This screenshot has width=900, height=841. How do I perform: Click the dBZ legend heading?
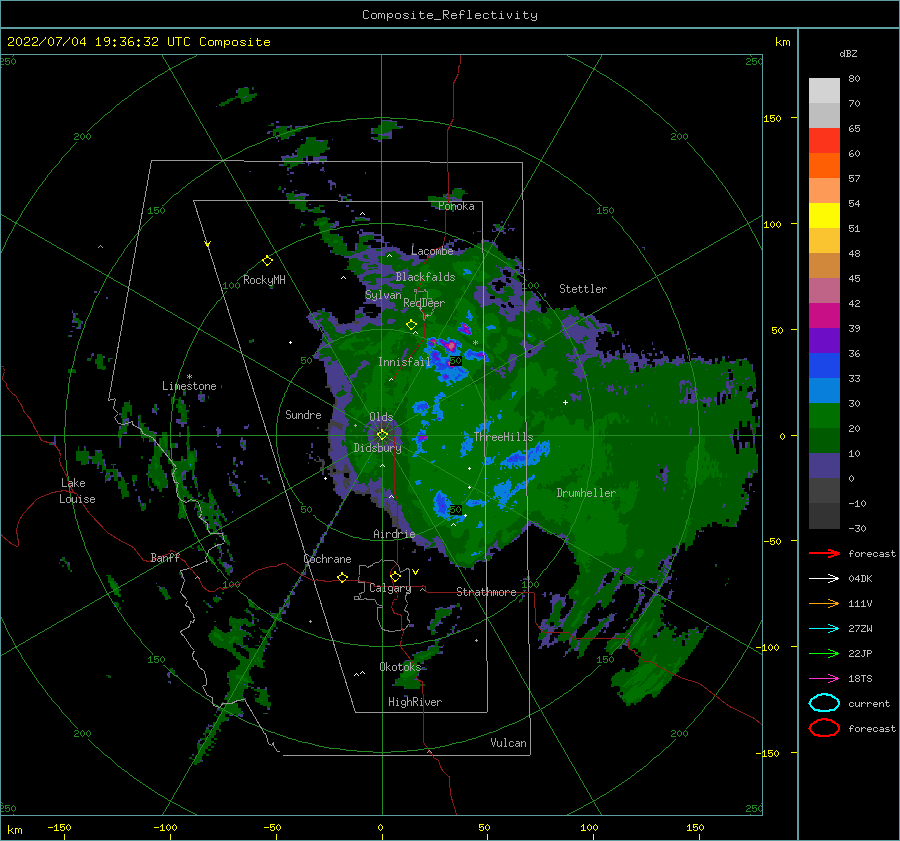tap(848, 53)
